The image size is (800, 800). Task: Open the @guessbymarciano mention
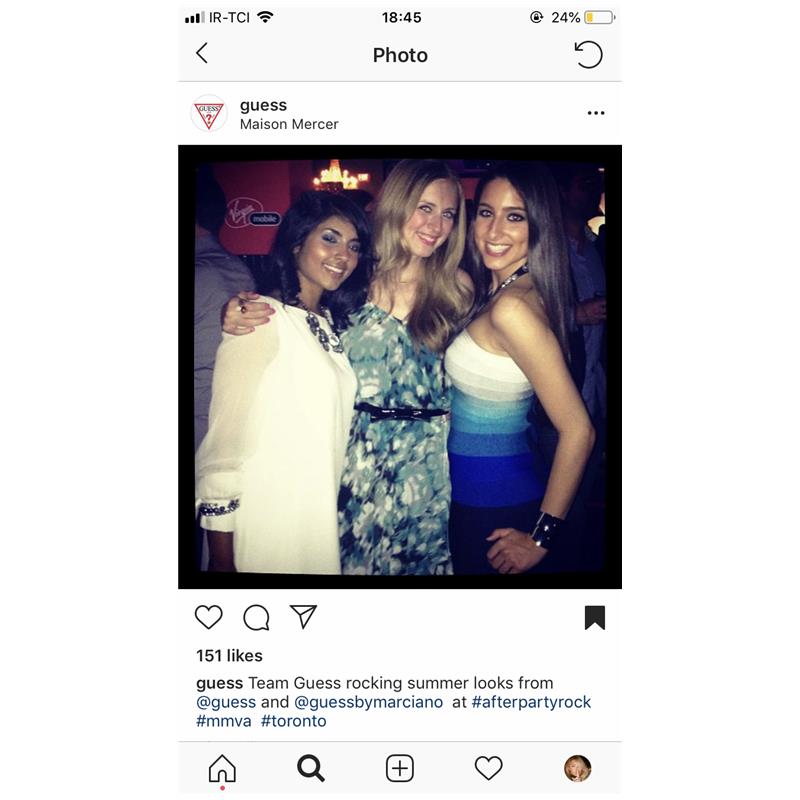click(x=368, y=702)
